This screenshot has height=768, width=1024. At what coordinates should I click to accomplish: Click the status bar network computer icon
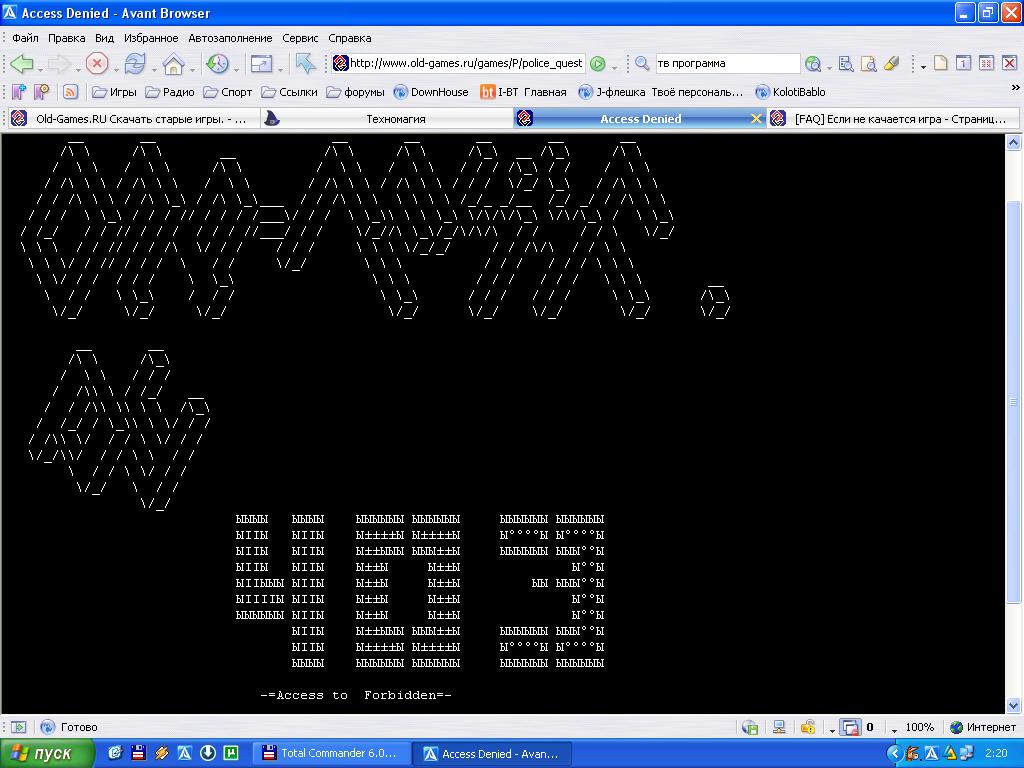(778, 727)
